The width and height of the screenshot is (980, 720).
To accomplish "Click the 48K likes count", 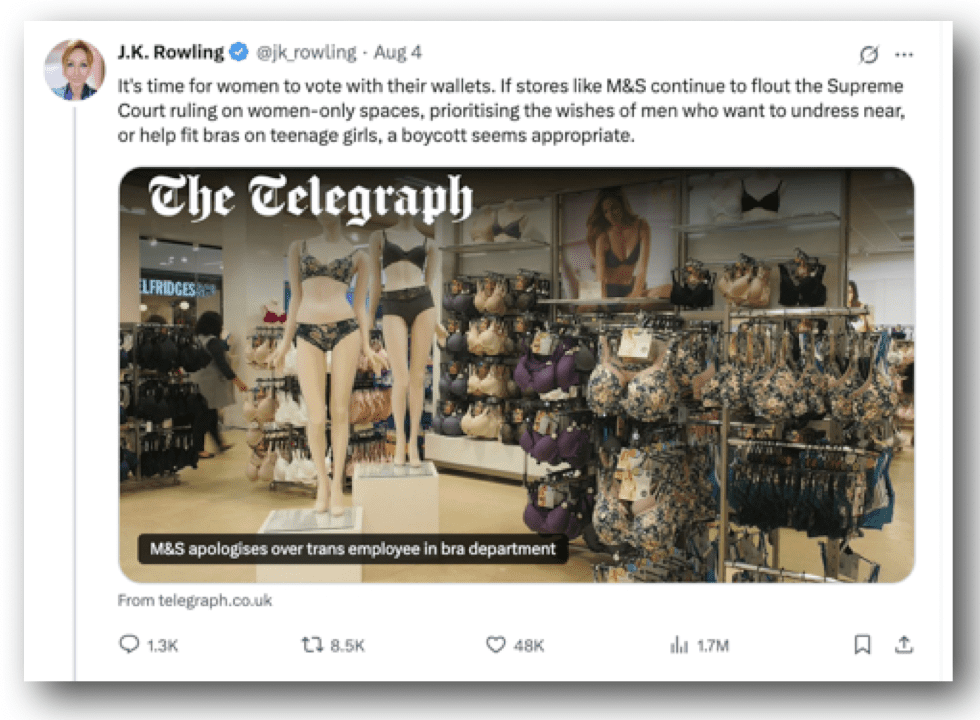I will tap(529, 646).
